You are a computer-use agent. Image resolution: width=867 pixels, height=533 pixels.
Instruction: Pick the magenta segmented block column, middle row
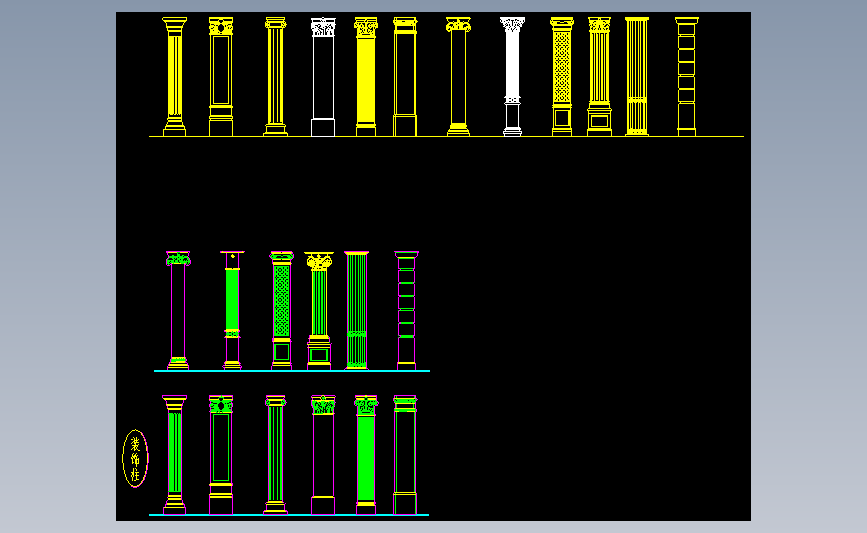coord(406,311)
